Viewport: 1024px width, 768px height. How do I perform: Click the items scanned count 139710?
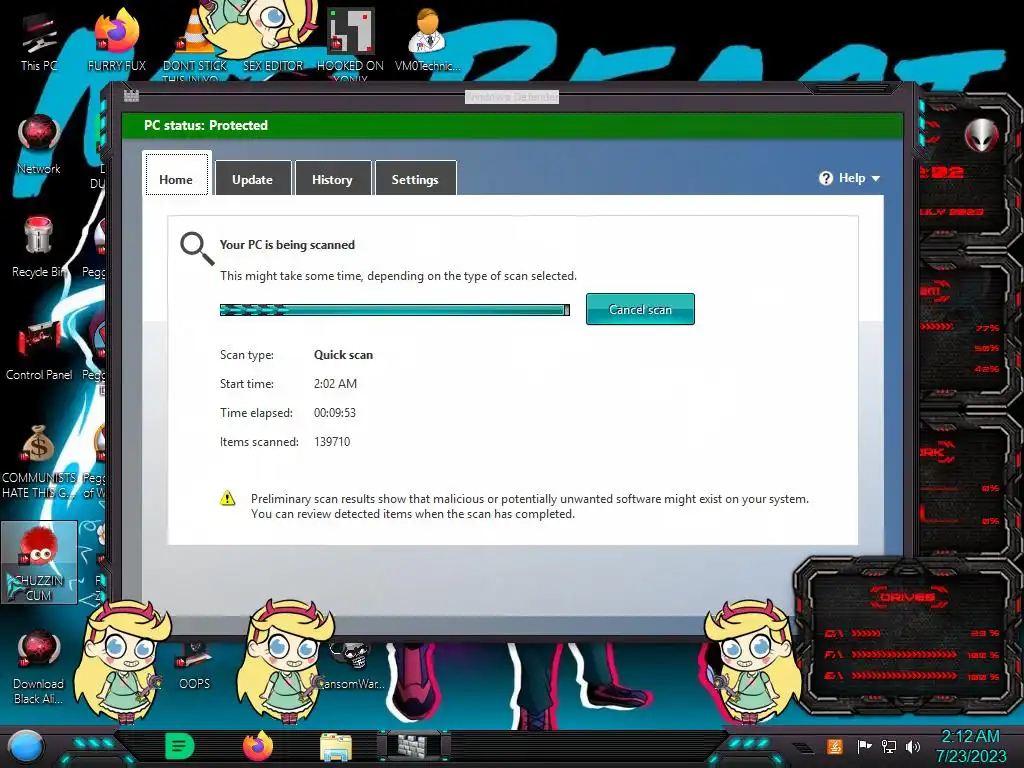click(332, 441)
